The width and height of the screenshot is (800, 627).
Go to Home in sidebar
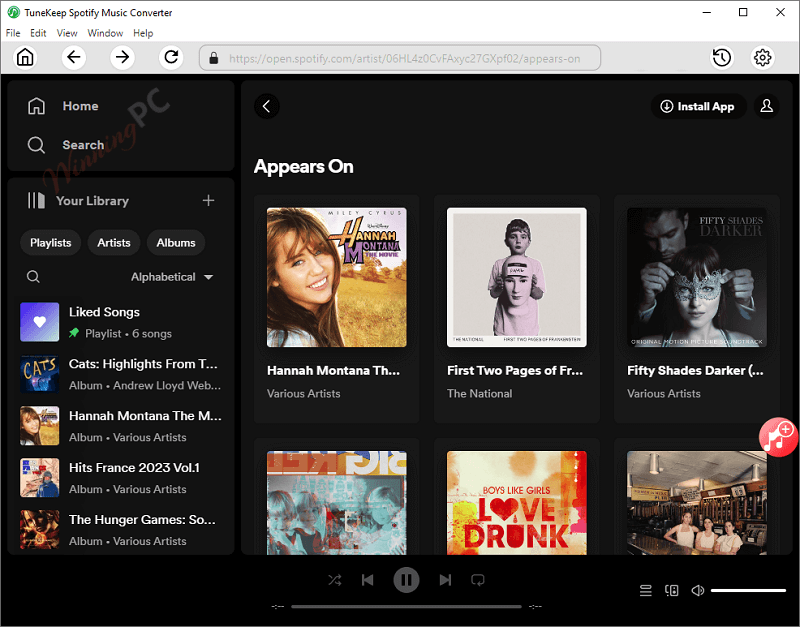63,106
